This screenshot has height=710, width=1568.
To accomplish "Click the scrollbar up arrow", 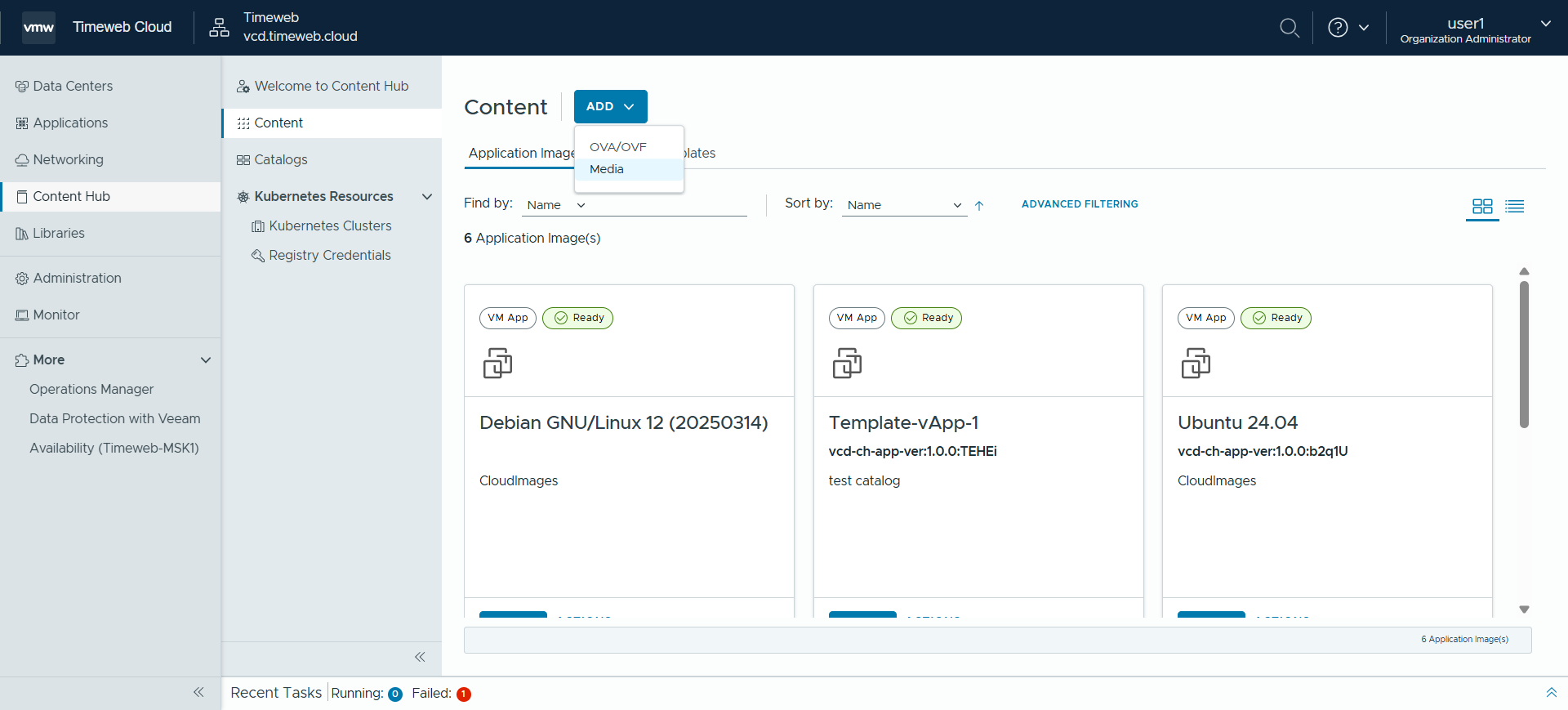I will [1524, 271].
